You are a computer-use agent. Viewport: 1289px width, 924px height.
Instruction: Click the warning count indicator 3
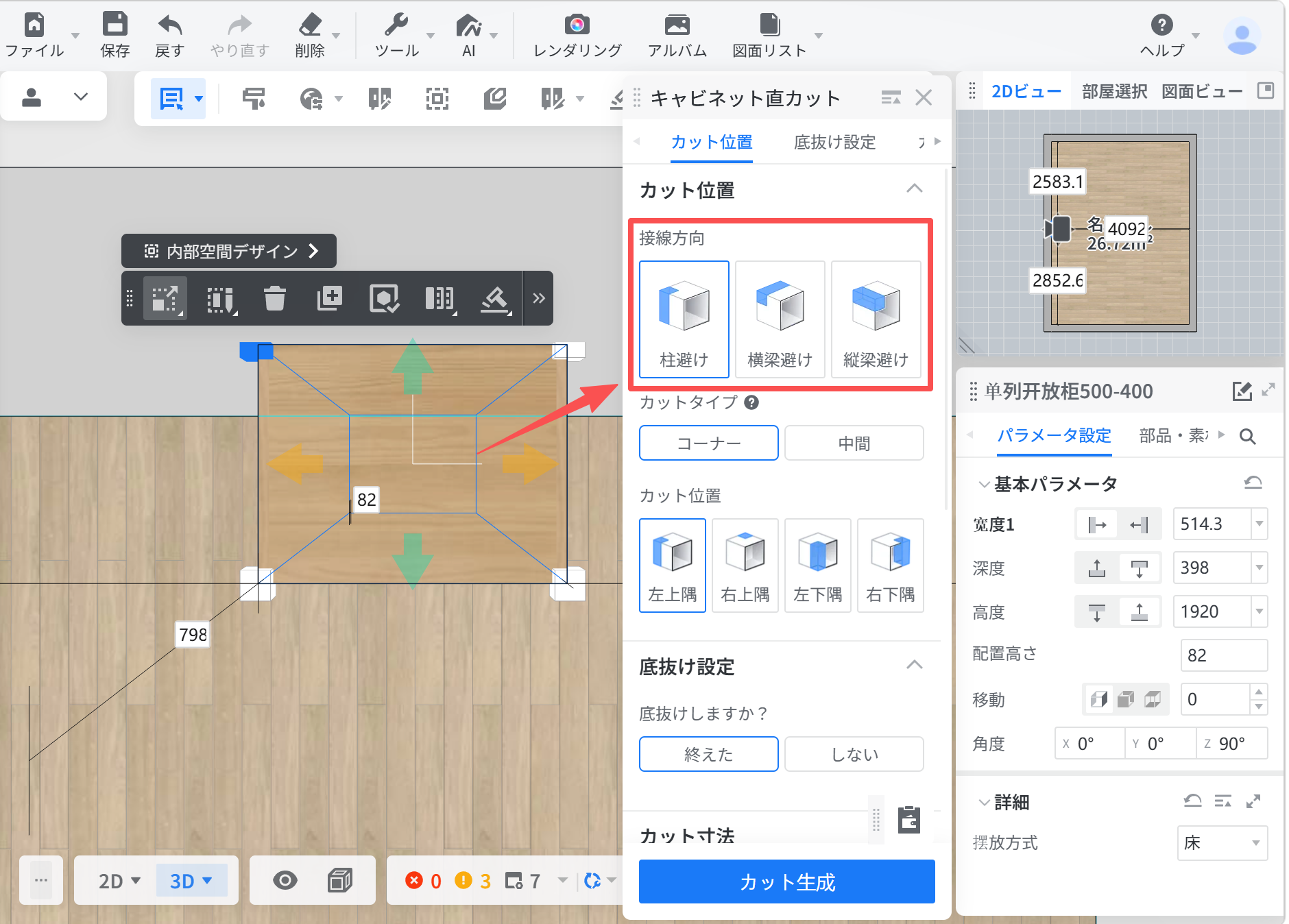coord(473,881)
